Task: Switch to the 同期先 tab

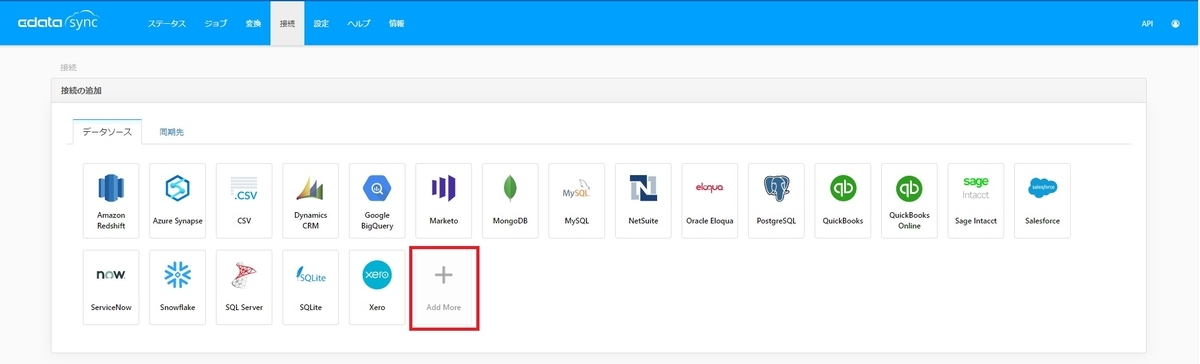Action: 172,132
